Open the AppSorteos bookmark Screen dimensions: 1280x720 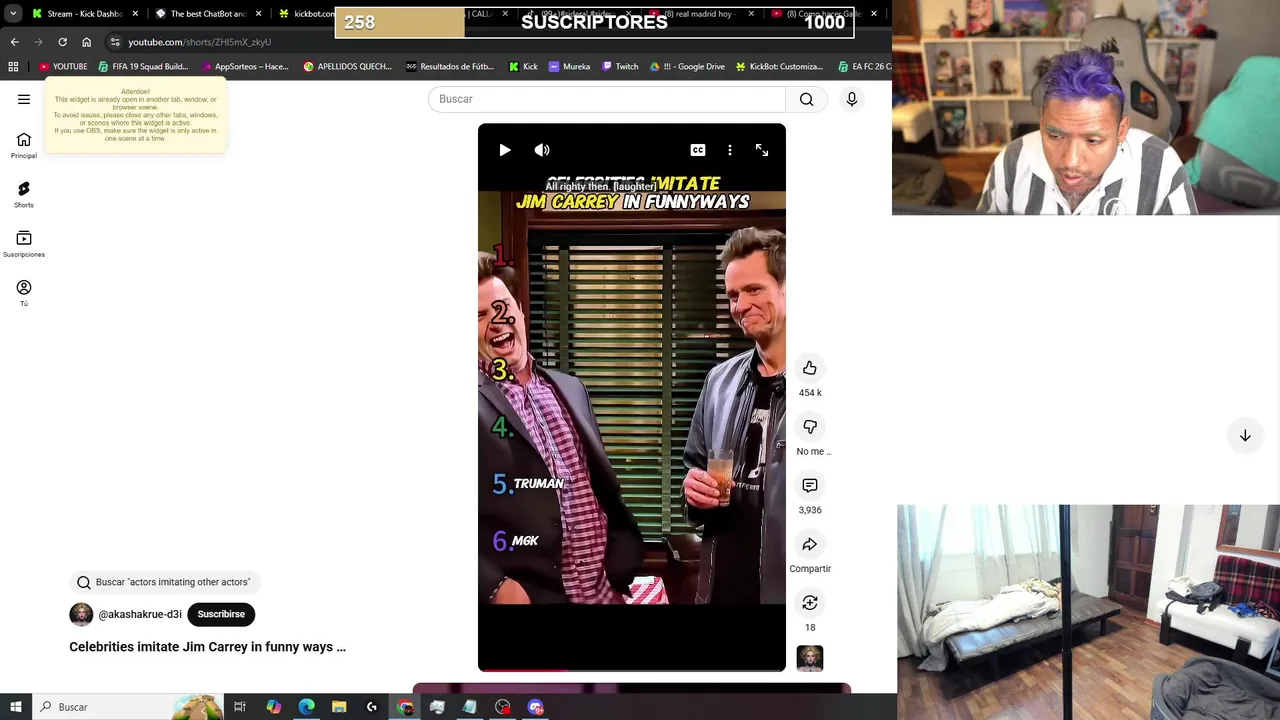tap(245, 67)
